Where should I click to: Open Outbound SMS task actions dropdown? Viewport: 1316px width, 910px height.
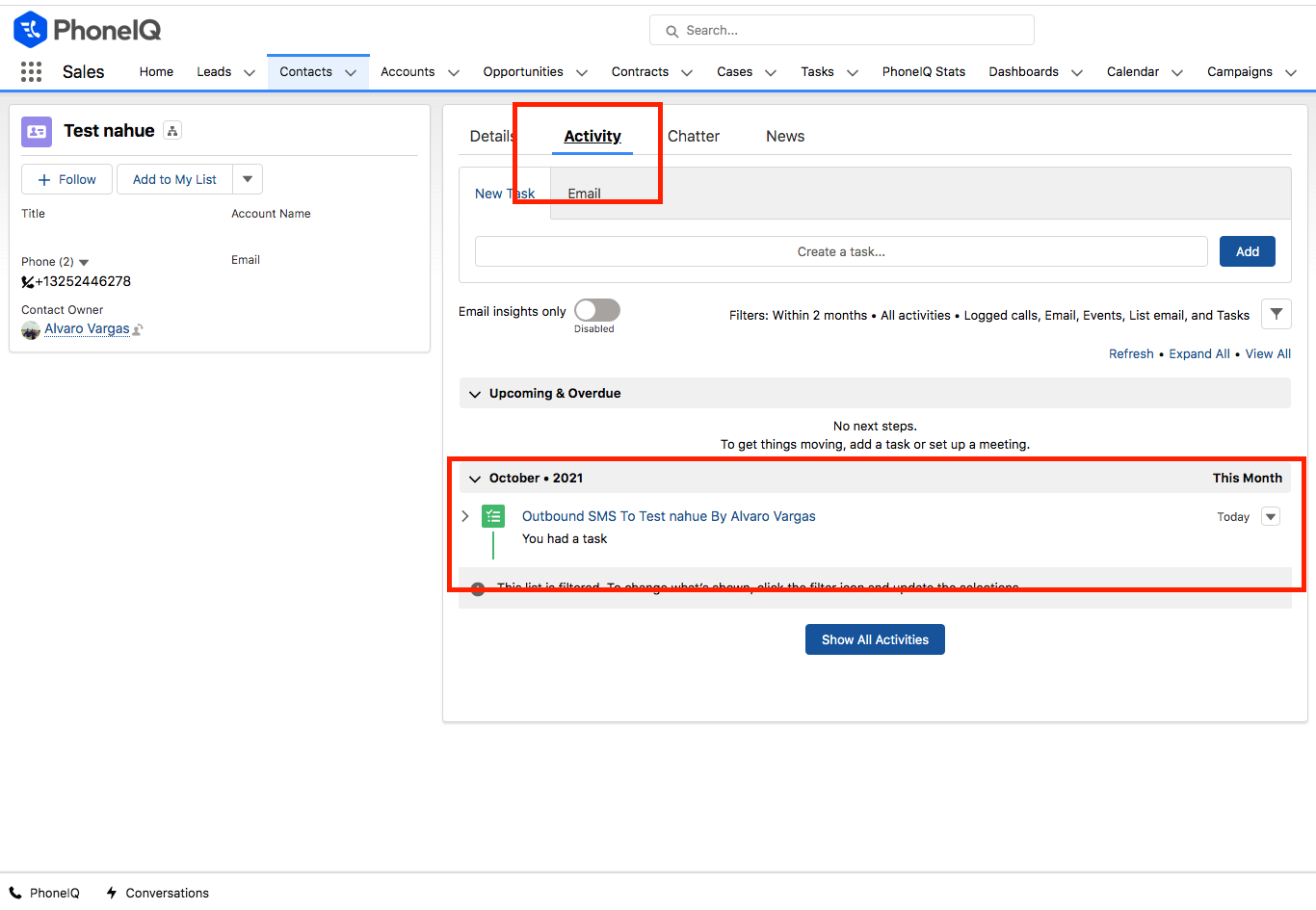pyautogui.click(x=1271, y=516)
